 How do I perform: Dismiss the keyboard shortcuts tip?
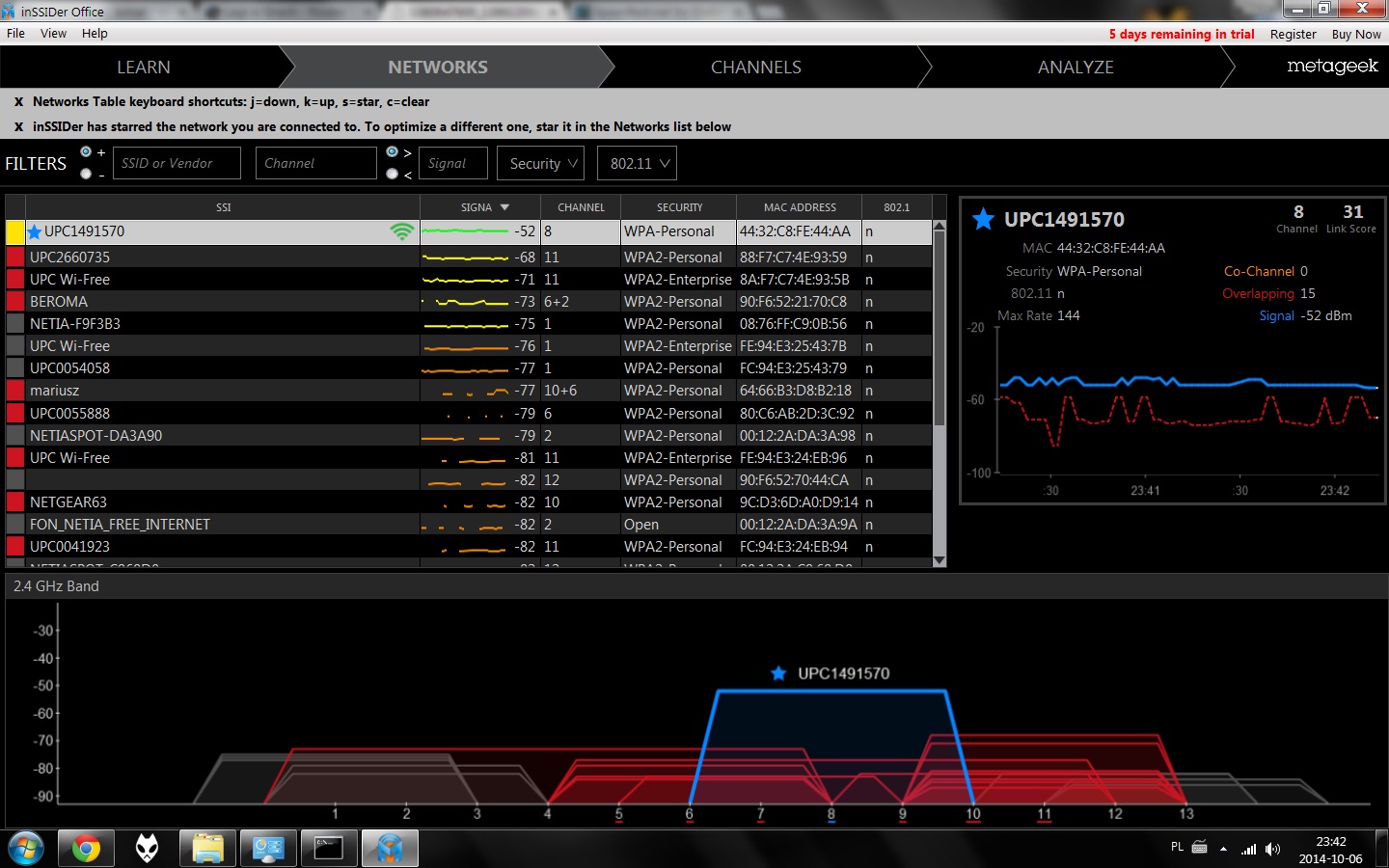click(x=18, y=101)
